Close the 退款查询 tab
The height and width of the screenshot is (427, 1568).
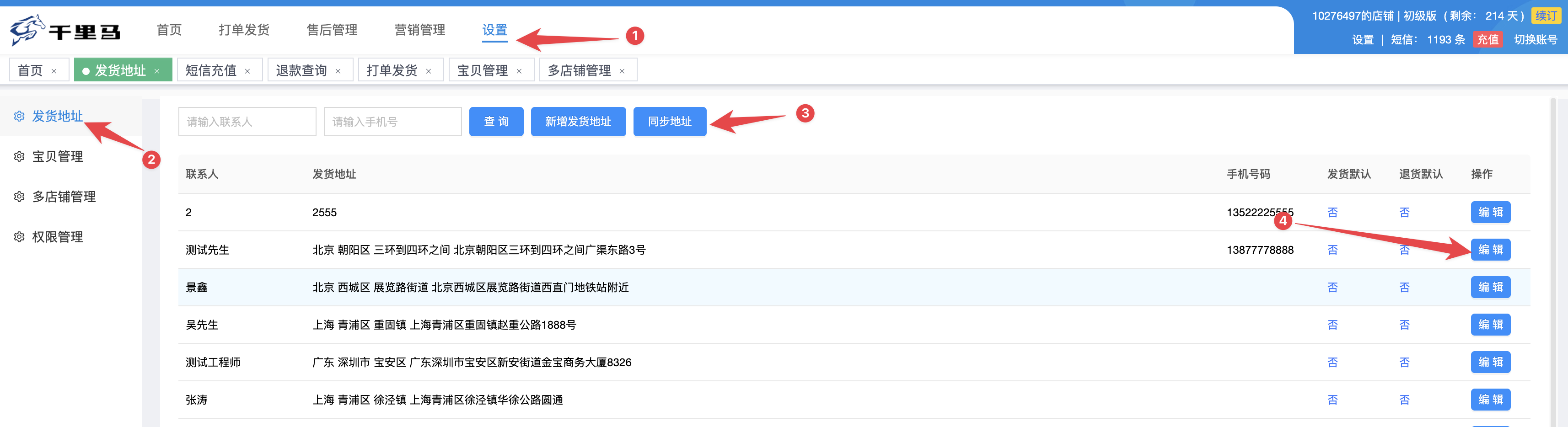(338, 71)
